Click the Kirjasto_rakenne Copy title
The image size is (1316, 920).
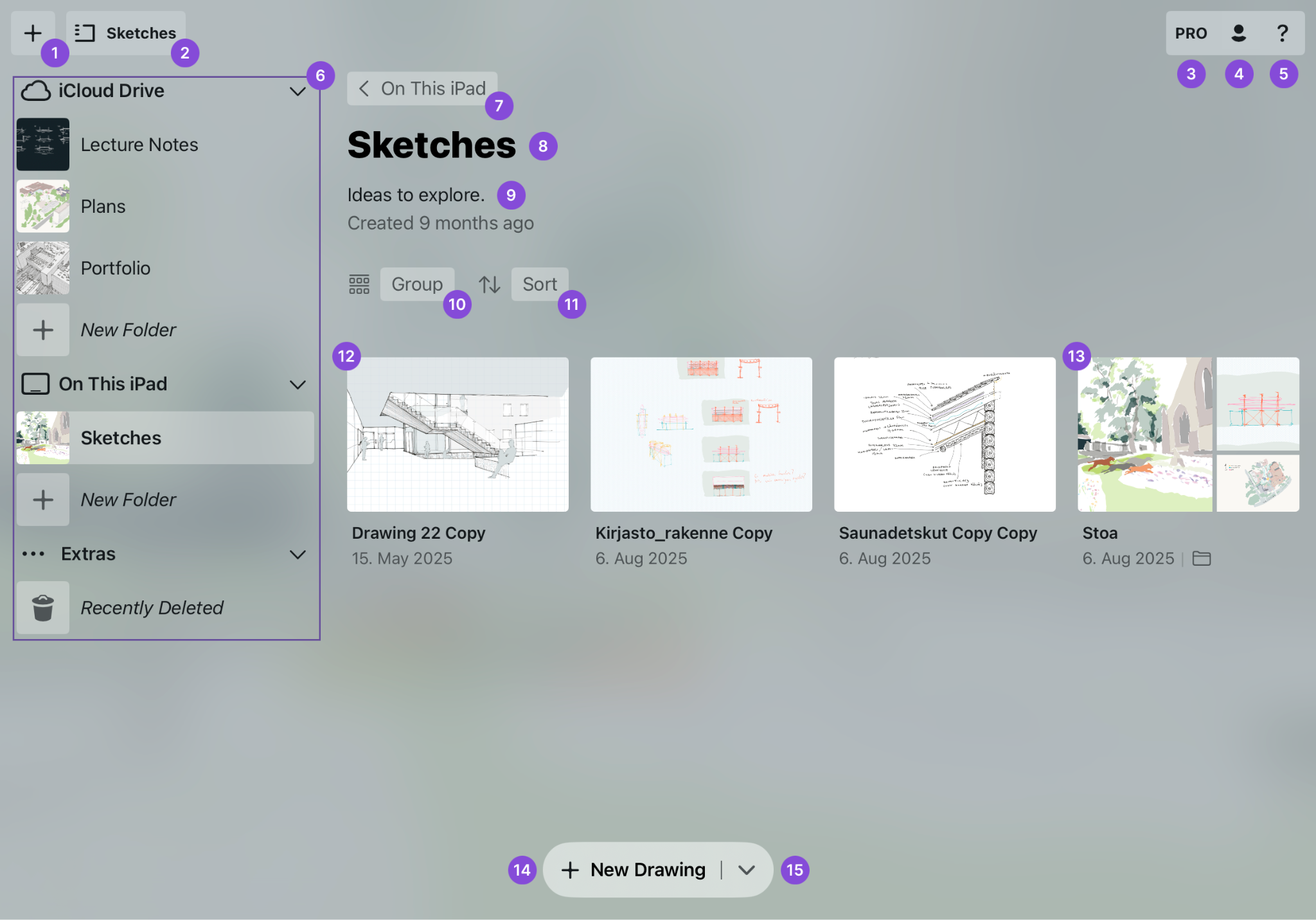tap(684, 533)
